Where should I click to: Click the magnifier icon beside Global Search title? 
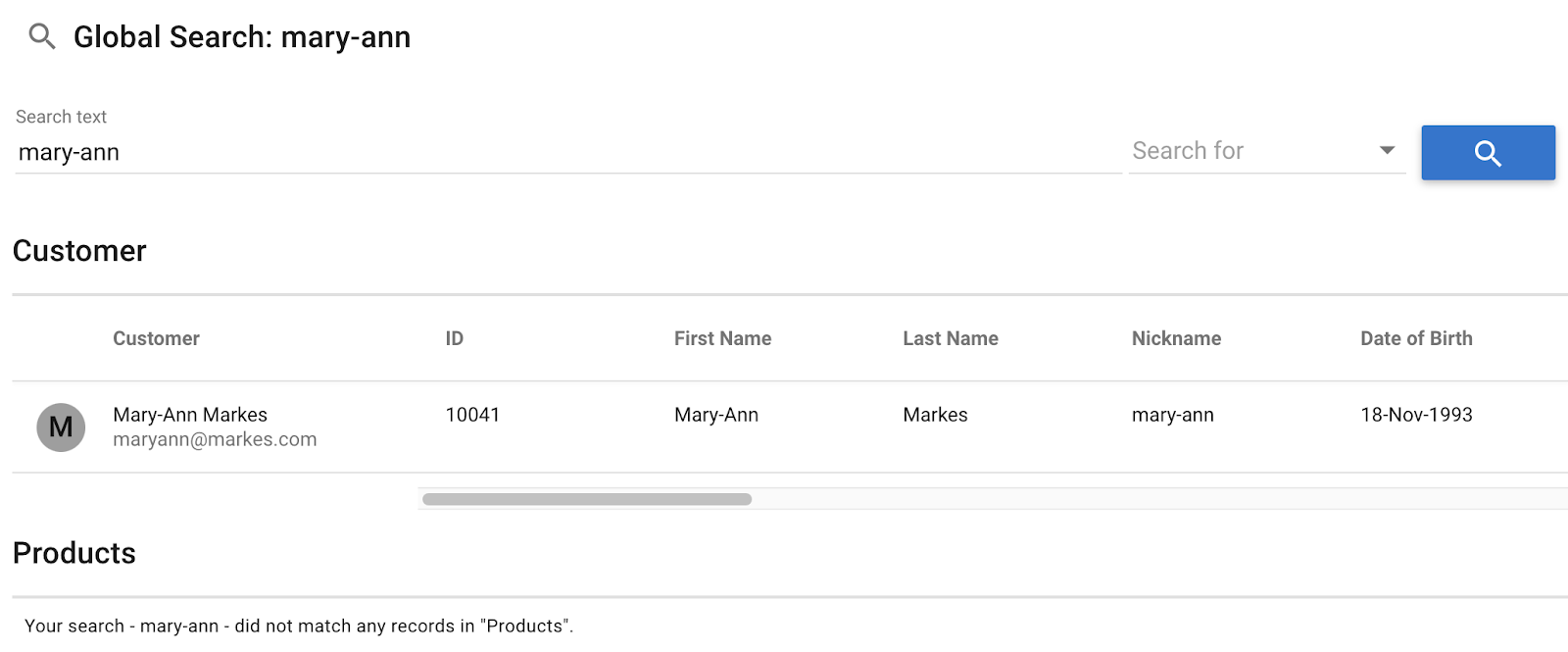42,37
